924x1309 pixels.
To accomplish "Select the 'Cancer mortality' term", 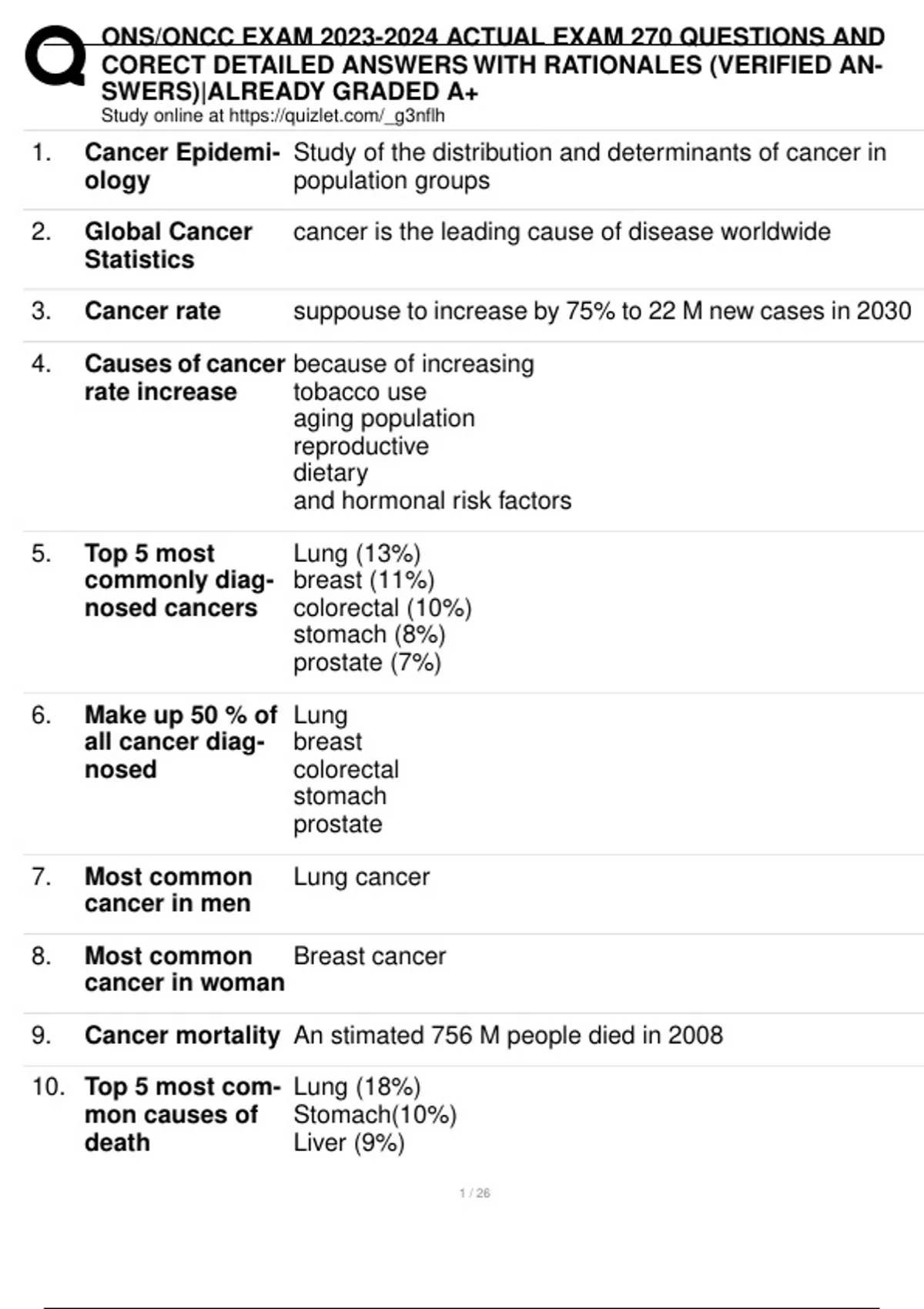I will 182,1036.
